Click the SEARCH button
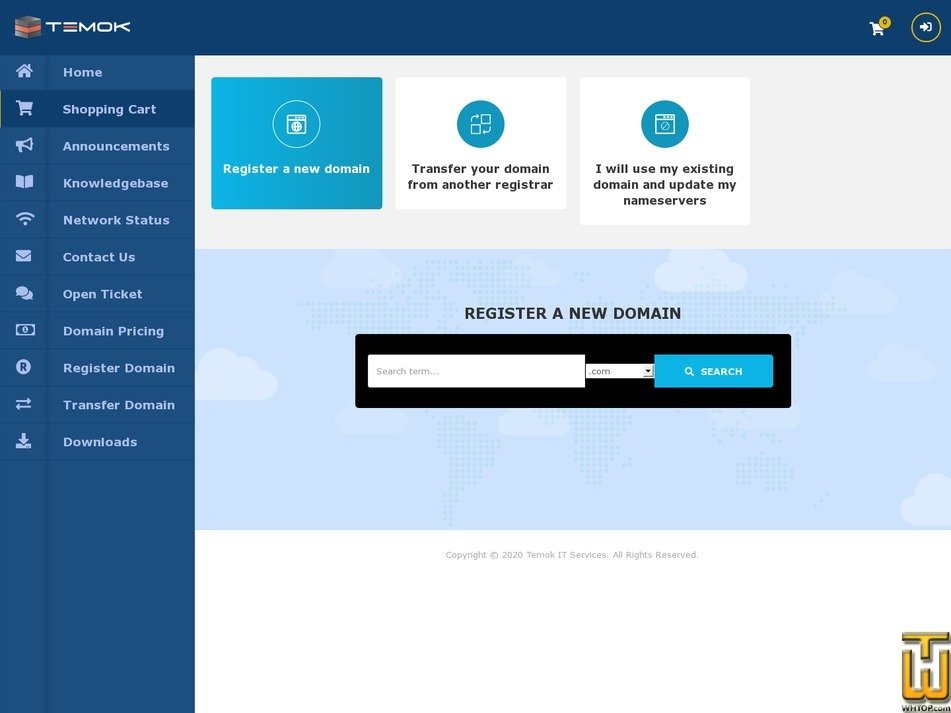 (713, 371)
